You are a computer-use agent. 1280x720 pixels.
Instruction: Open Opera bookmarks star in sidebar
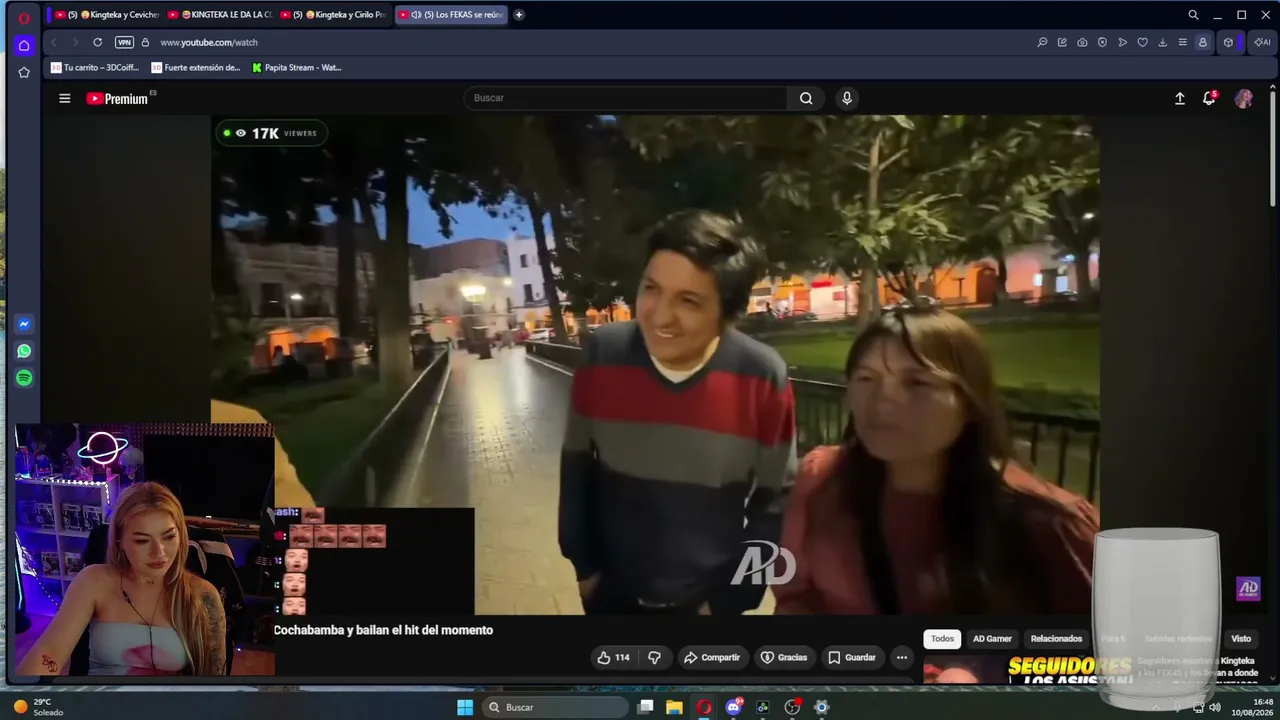24,72
